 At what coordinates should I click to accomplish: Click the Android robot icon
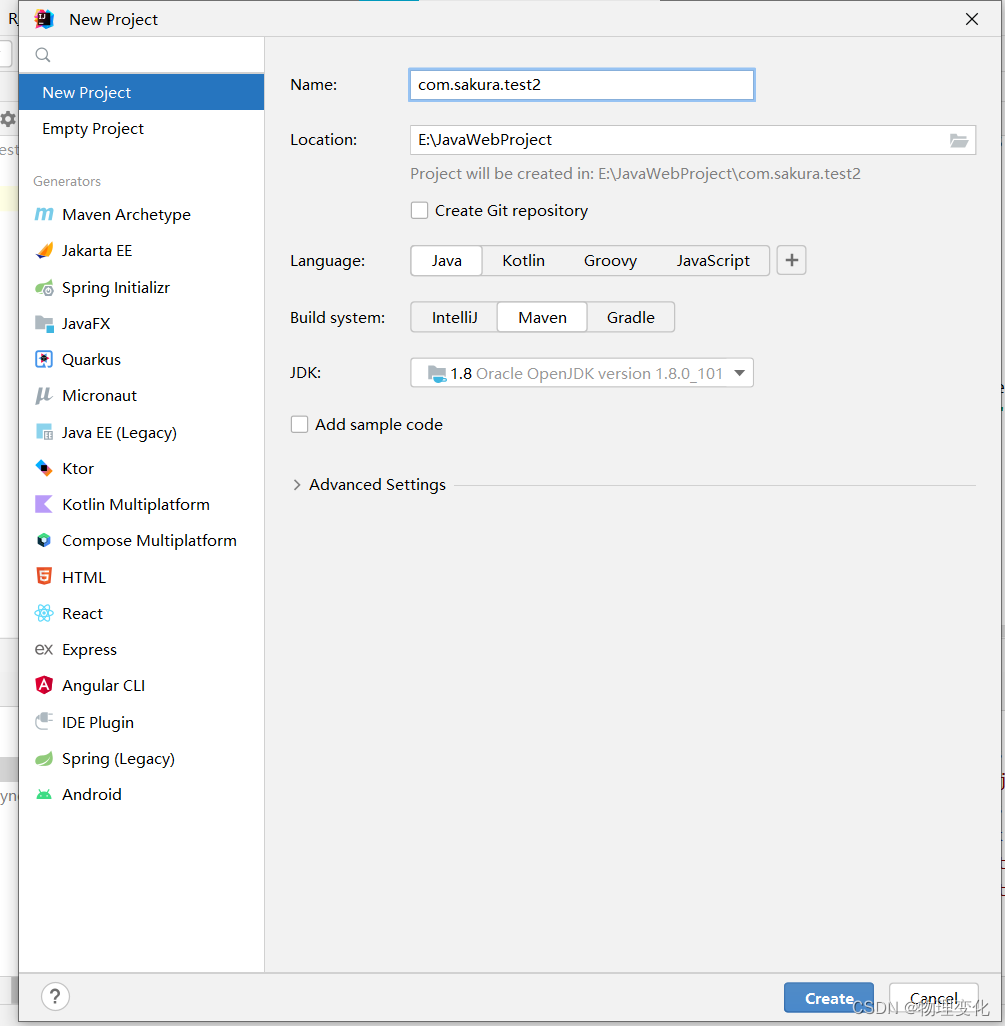coord(44,794)
